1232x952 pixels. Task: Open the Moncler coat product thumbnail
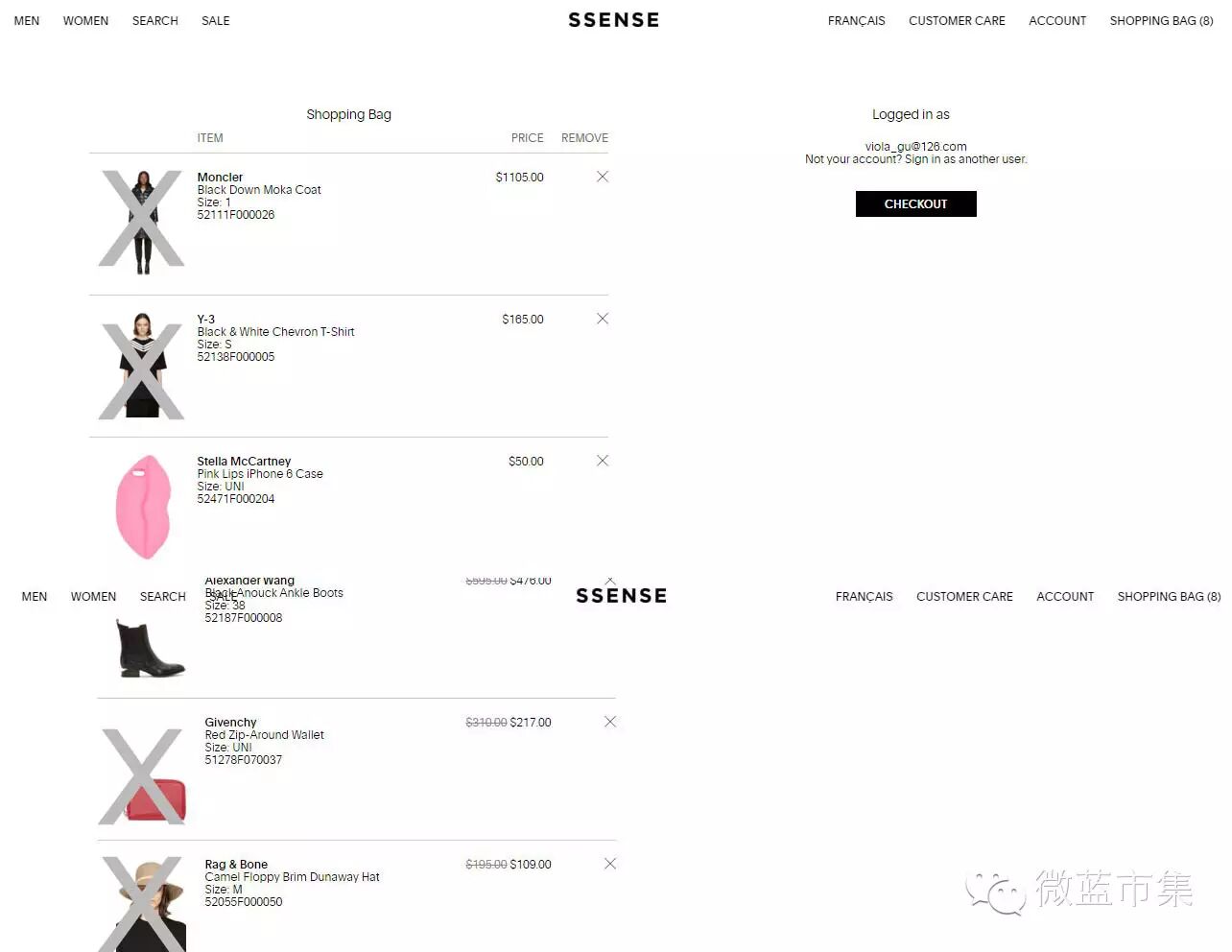pos(142,221)
